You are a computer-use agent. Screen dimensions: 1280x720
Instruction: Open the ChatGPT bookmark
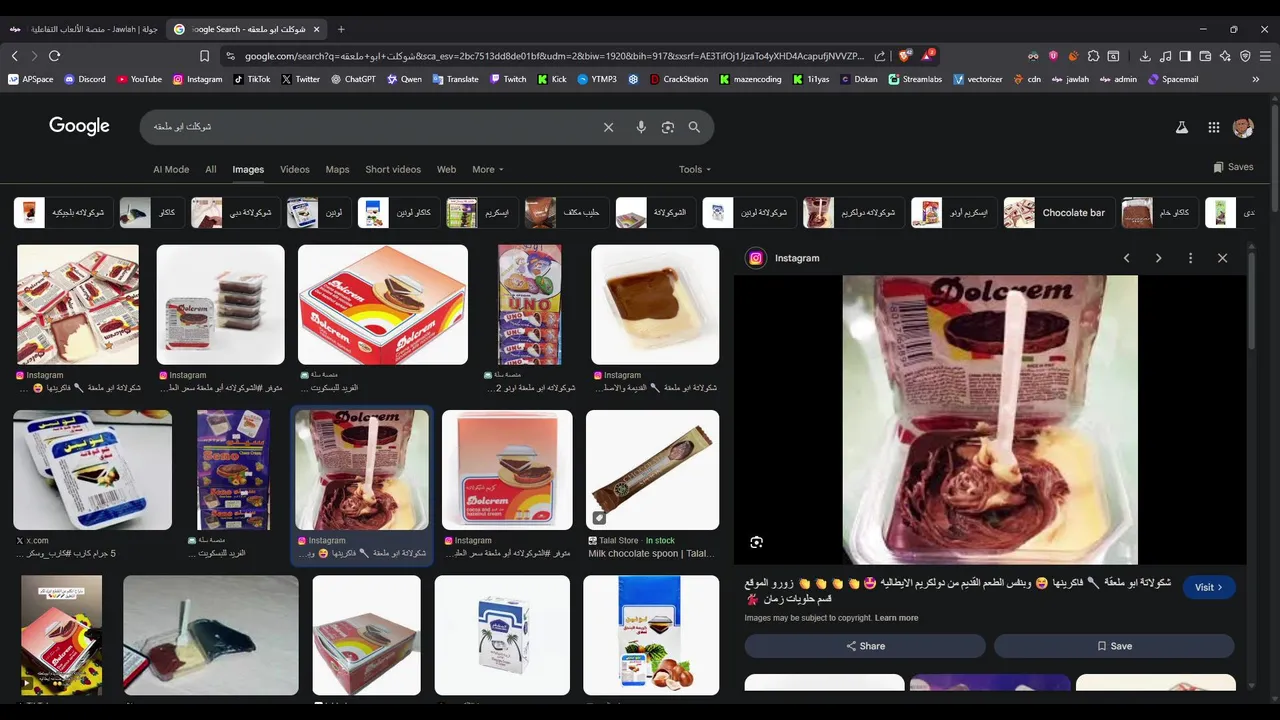point(353,79)
